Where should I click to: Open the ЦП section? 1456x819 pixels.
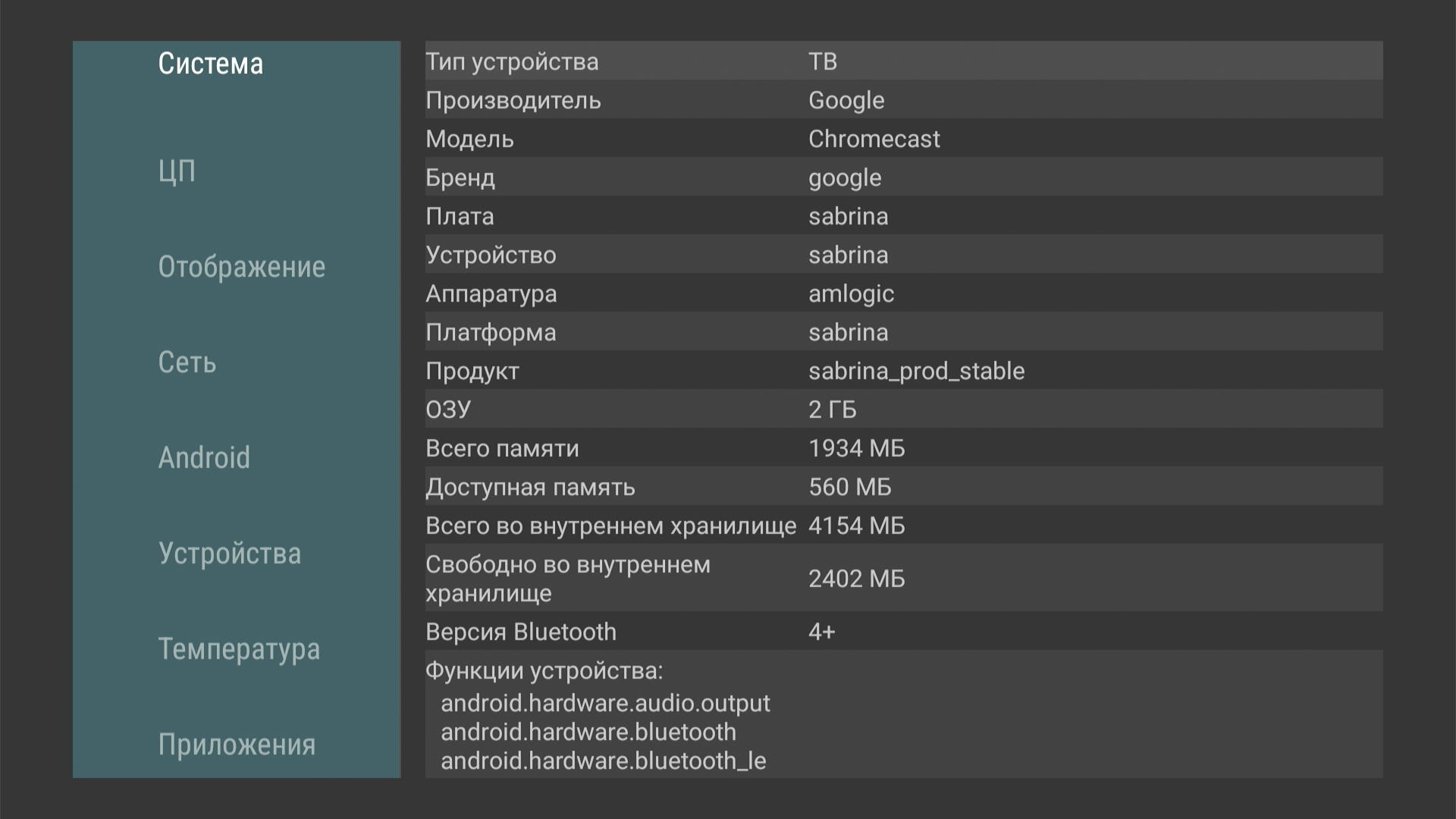pos(177,171)
